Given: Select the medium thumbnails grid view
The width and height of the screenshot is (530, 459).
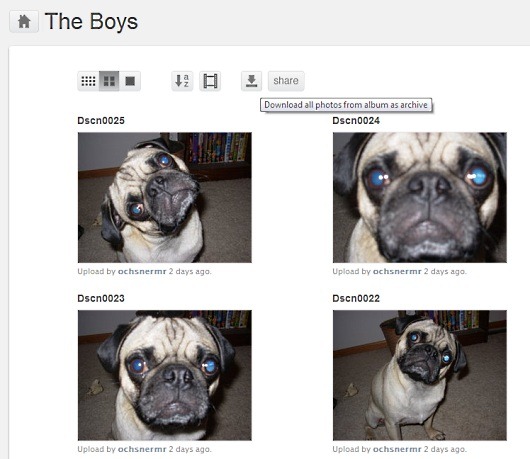Looking at the screenshot, I should coord(109,81).
